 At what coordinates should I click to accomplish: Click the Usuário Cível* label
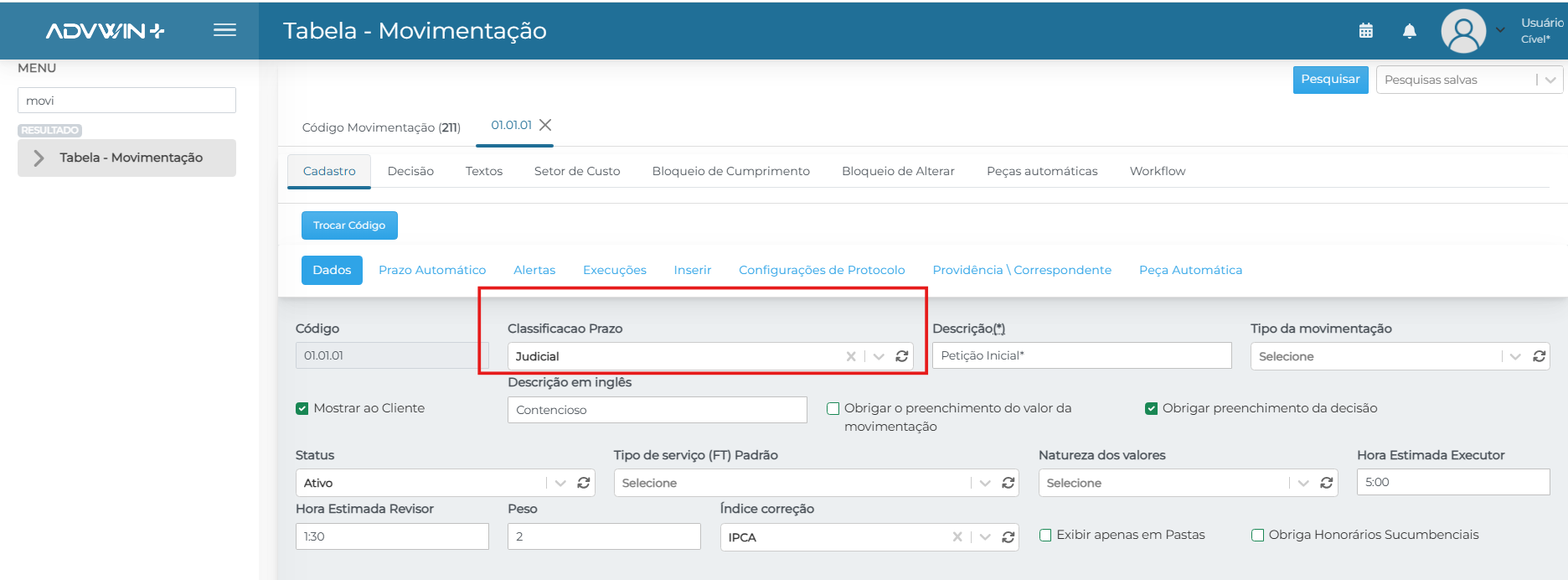[x=1542, y=31]
